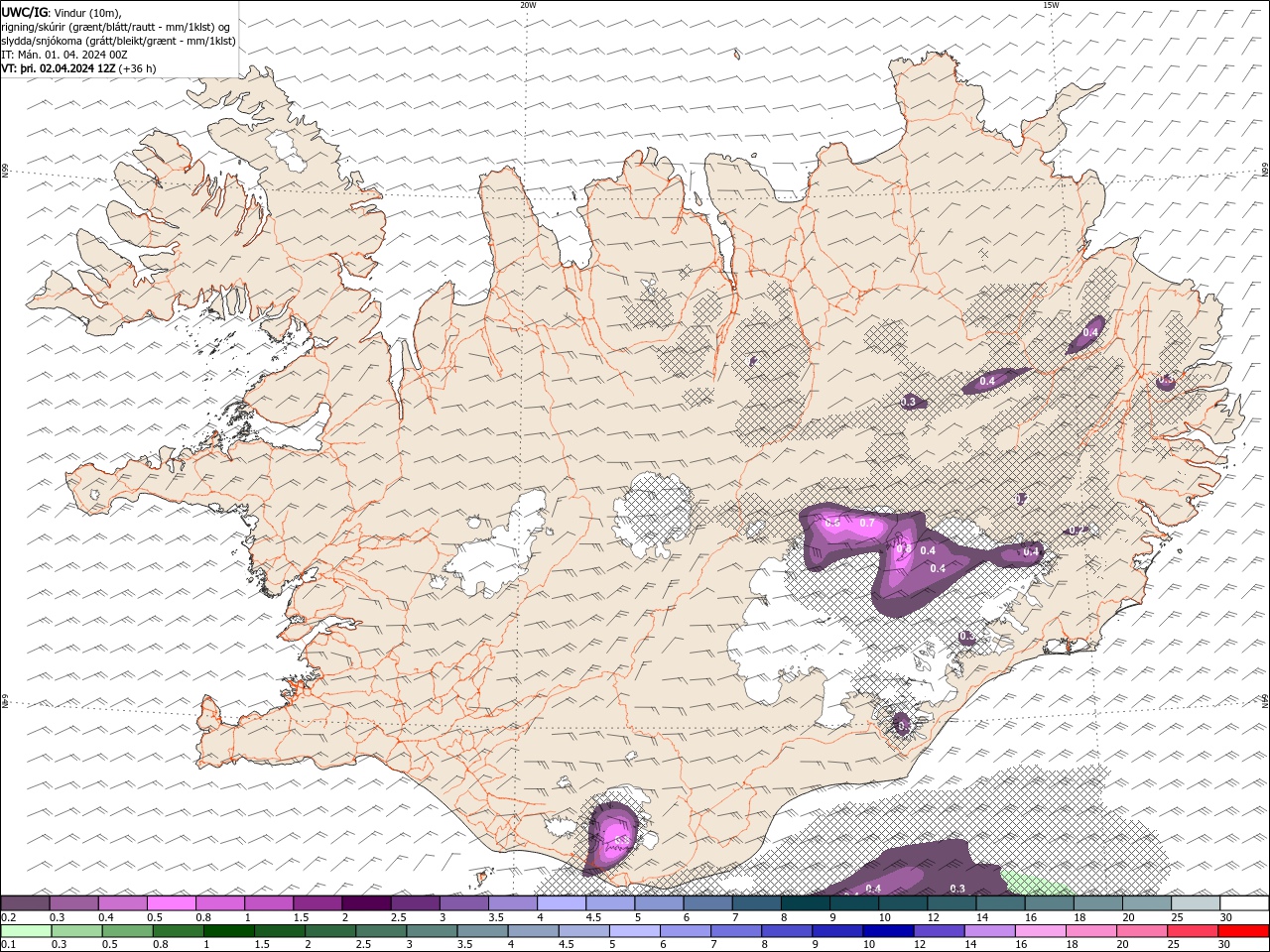The width and height of the screenshot is (1270, 952).
Task: Pick the lower legend red swatch at 30
Action: point(1242,931)
